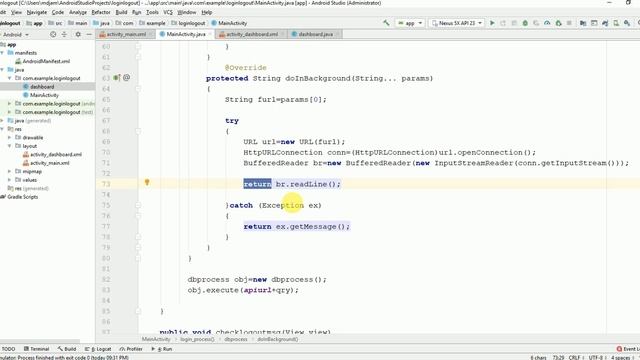Open the VCS menu

[x=167, y=12]
